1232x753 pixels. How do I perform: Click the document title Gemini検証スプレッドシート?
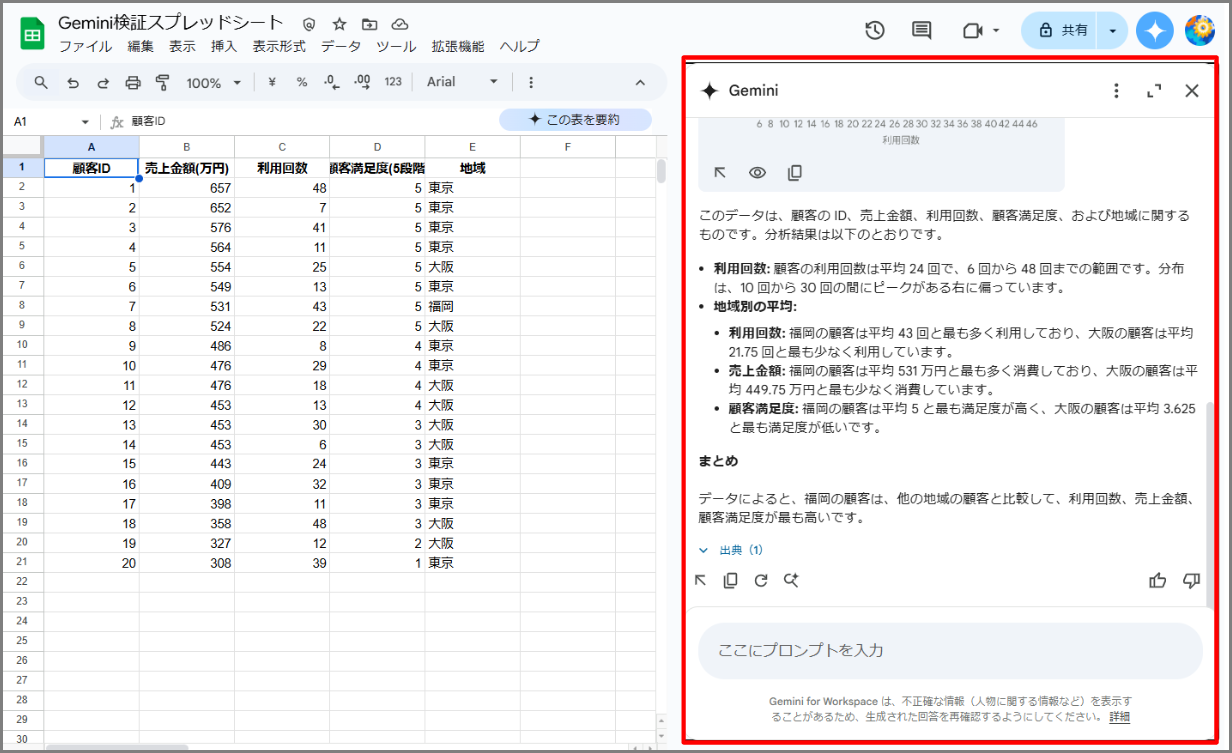pos(171,23)
